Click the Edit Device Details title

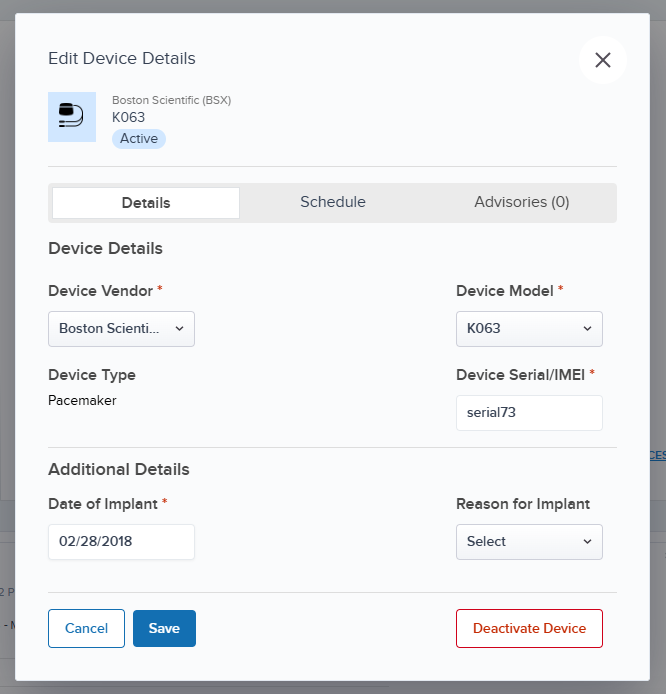pyautogui.click(x=122, y=58)
